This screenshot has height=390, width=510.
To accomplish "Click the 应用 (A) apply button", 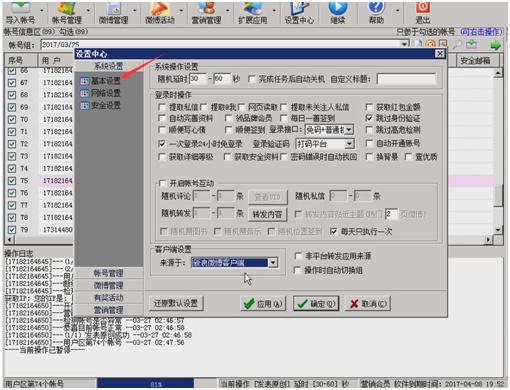I will pyautogui.click(x=263, y=304).
